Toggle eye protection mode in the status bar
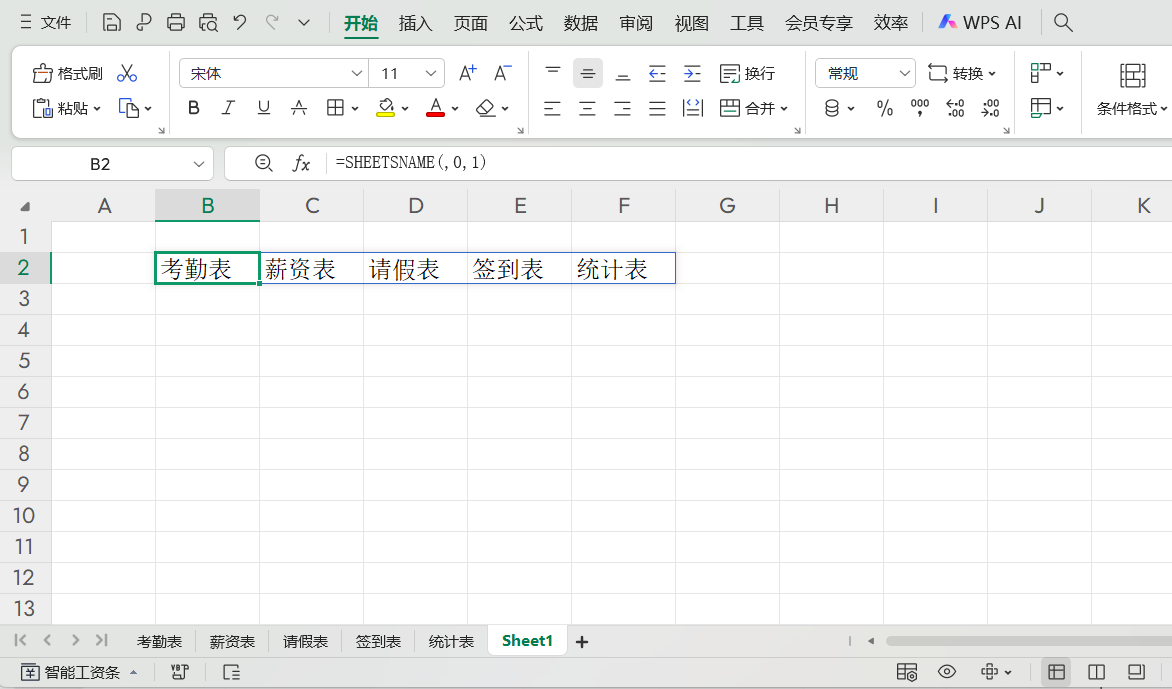This screenshot has height=689, width=1172. (946, 672)
